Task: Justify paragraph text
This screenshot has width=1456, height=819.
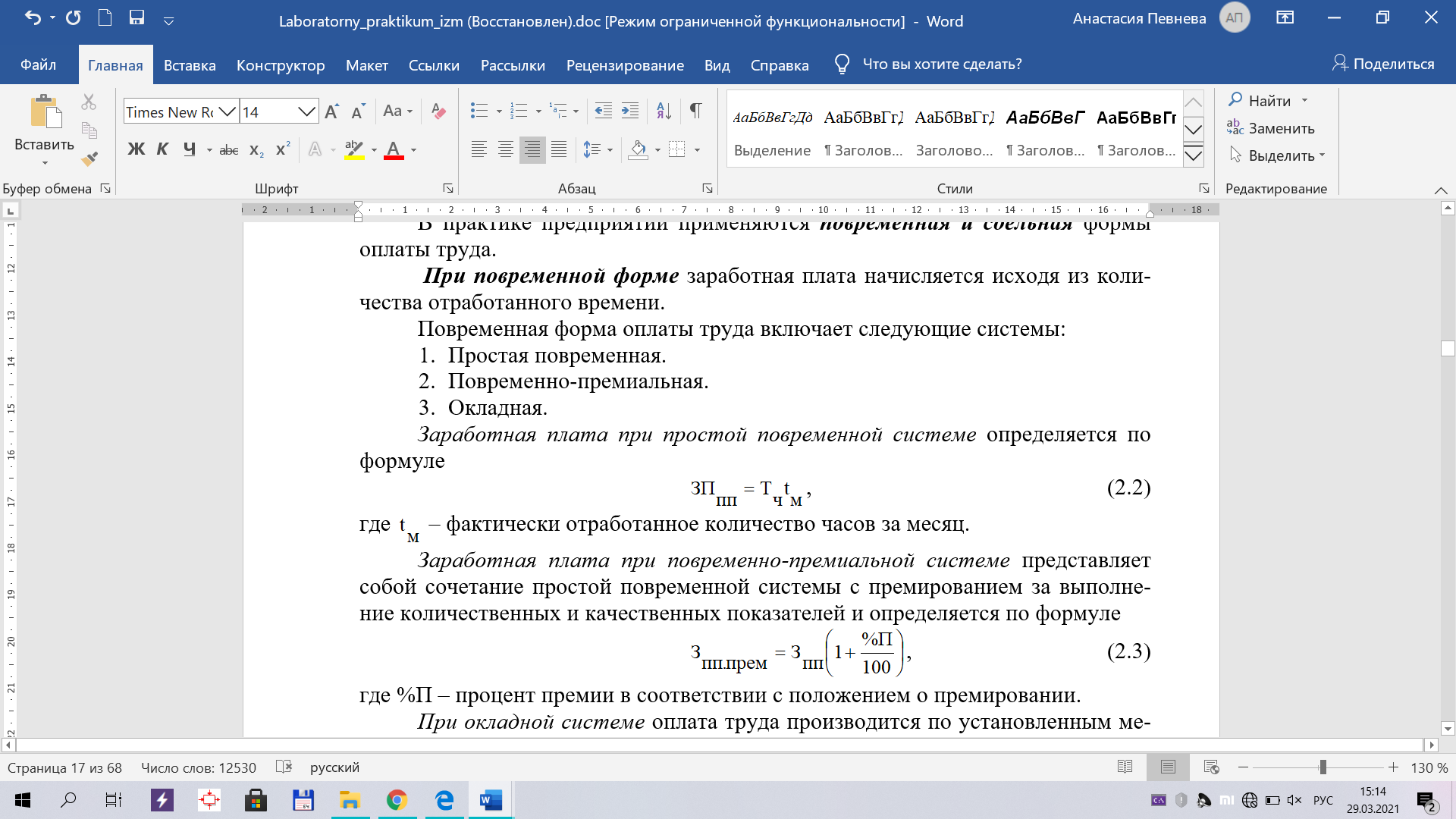Action: point(559,149)
